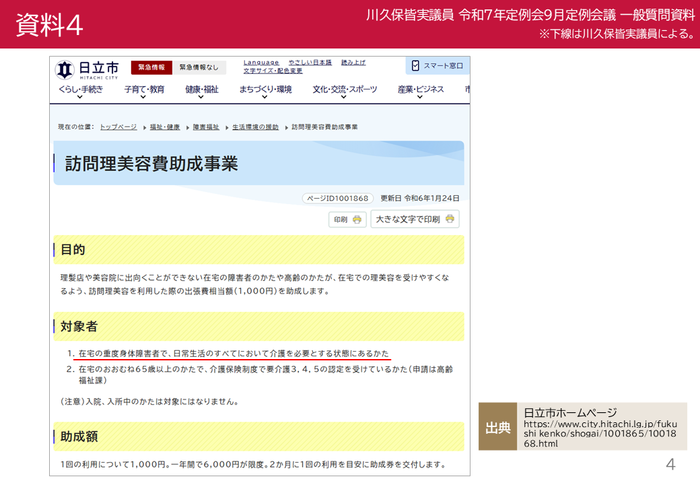Screen dimensions: 700x485
Task: Click the Hitachi City logo emblem
Action: tap(64, 70)
